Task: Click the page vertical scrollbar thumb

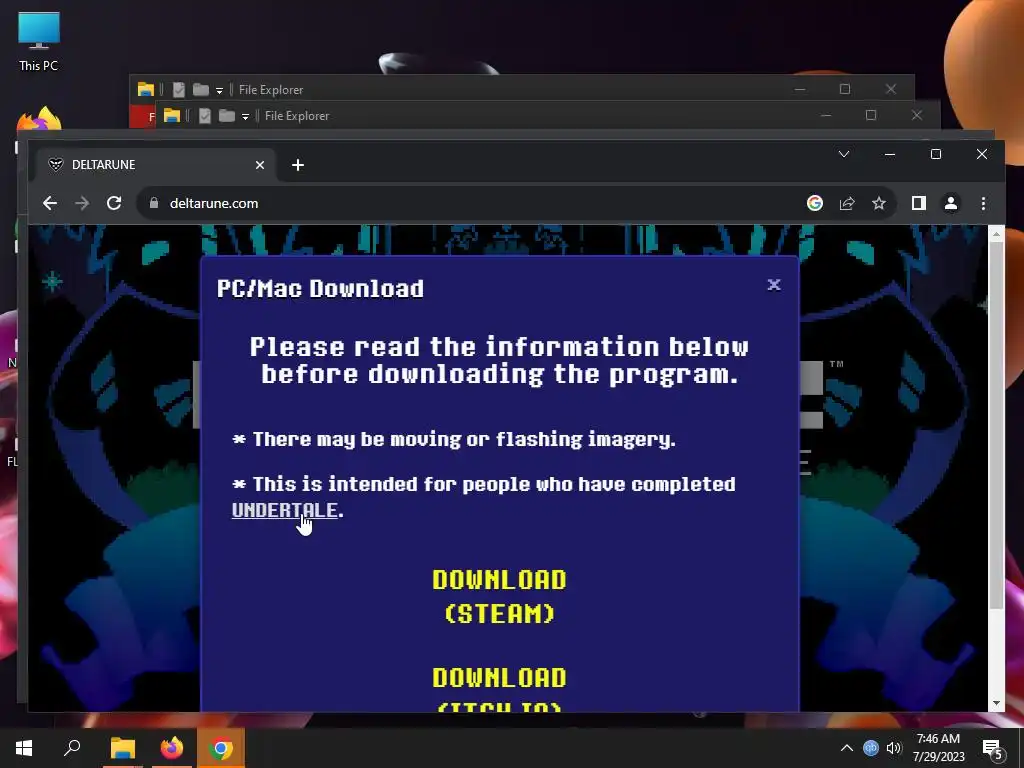Action: [x=996, y=424]
